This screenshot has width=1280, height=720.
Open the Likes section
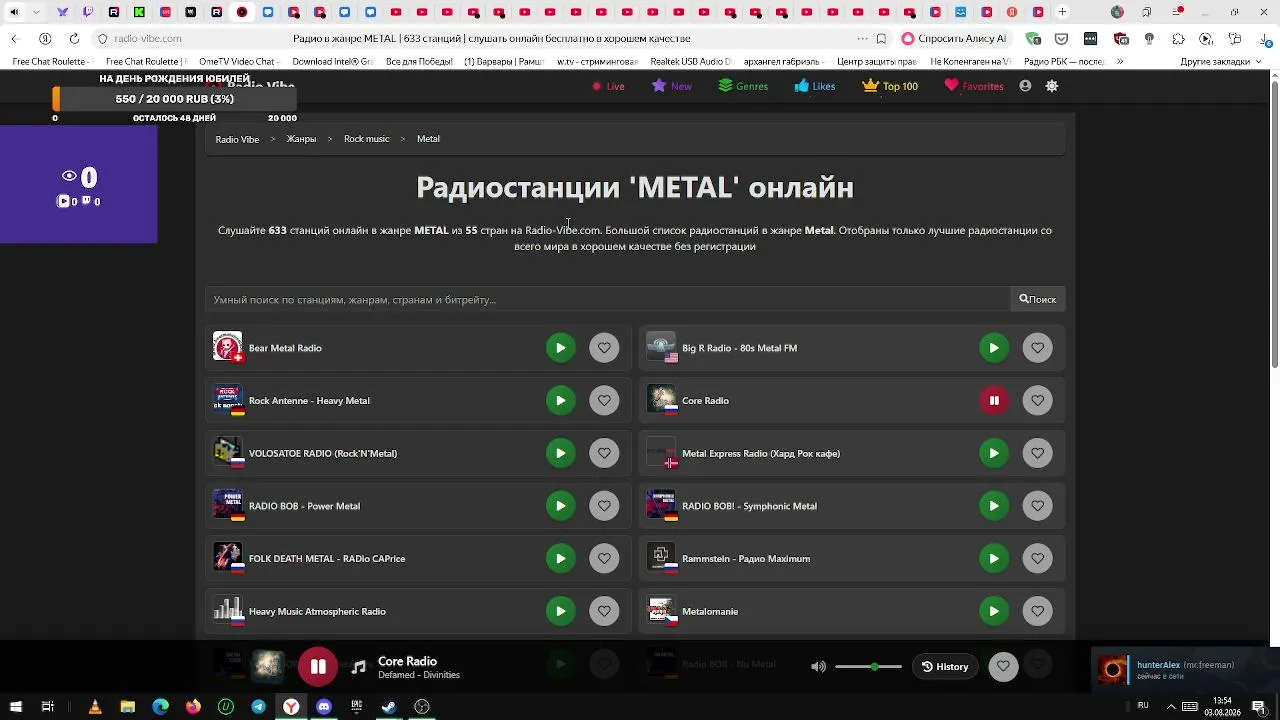[x=815, y=86]
